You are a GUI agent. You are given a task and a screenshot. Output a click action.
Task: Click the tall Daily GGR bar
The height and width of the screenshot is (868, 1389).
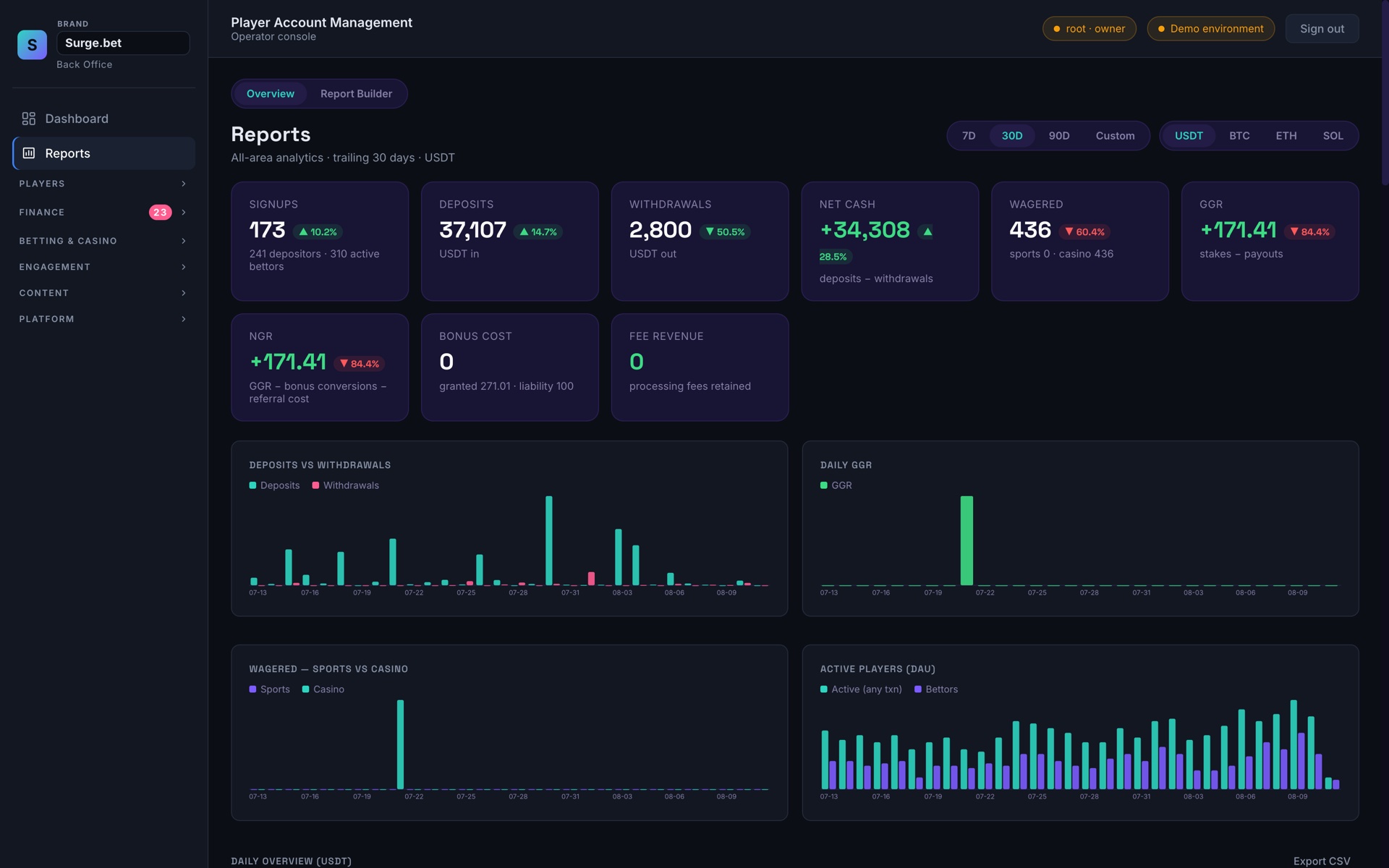point(967,540)
